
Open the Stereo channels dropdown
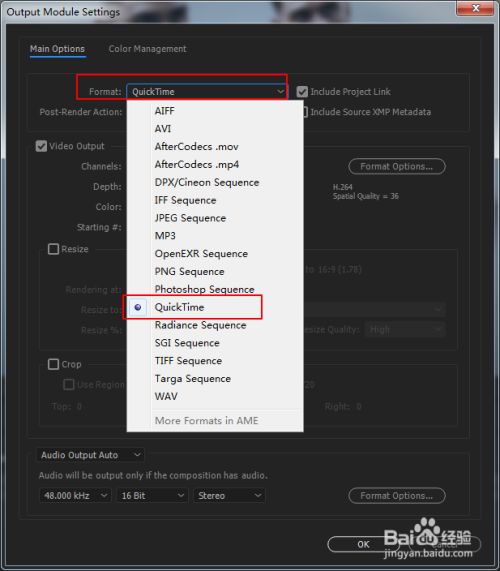(229, 496)
